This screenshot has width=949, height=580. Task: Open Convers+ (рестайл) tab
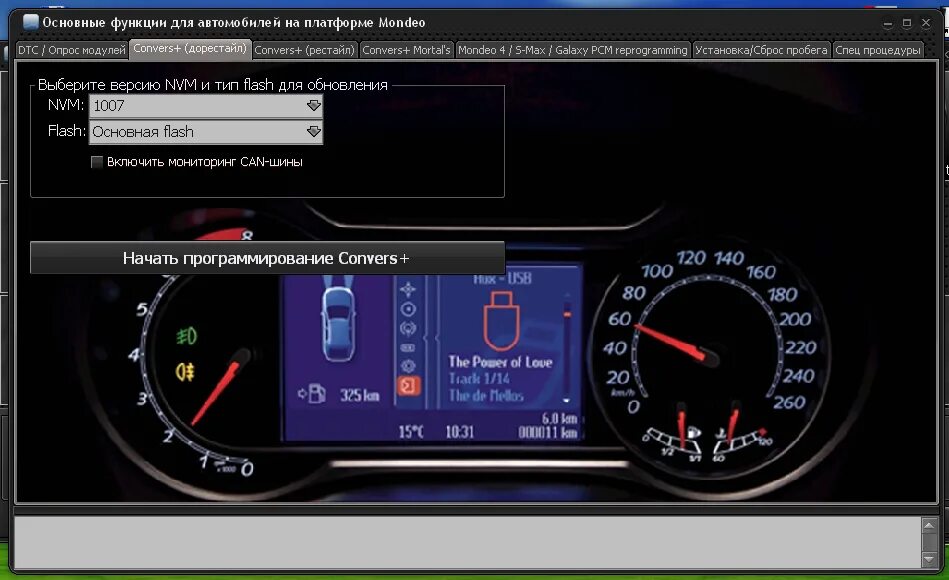pyautogui.click(x=304, y=50)
